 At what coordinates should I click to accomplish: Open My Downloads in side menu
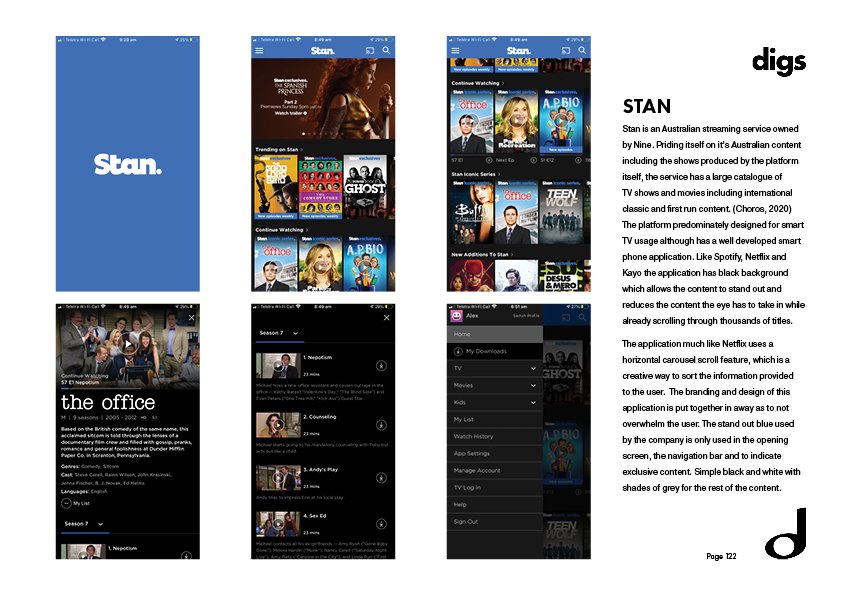pyautogui.click(x=495, y=351)
